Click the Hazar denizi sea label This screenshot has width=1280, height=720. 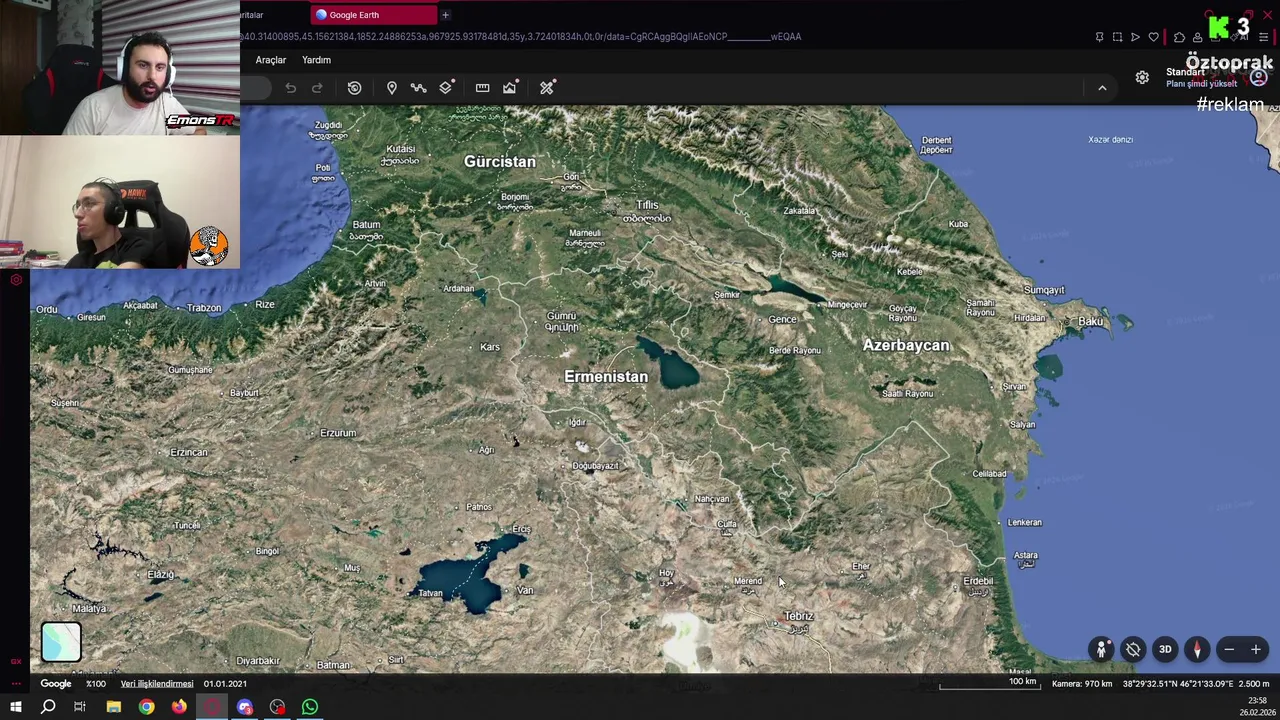click(x=1110, y=140)
